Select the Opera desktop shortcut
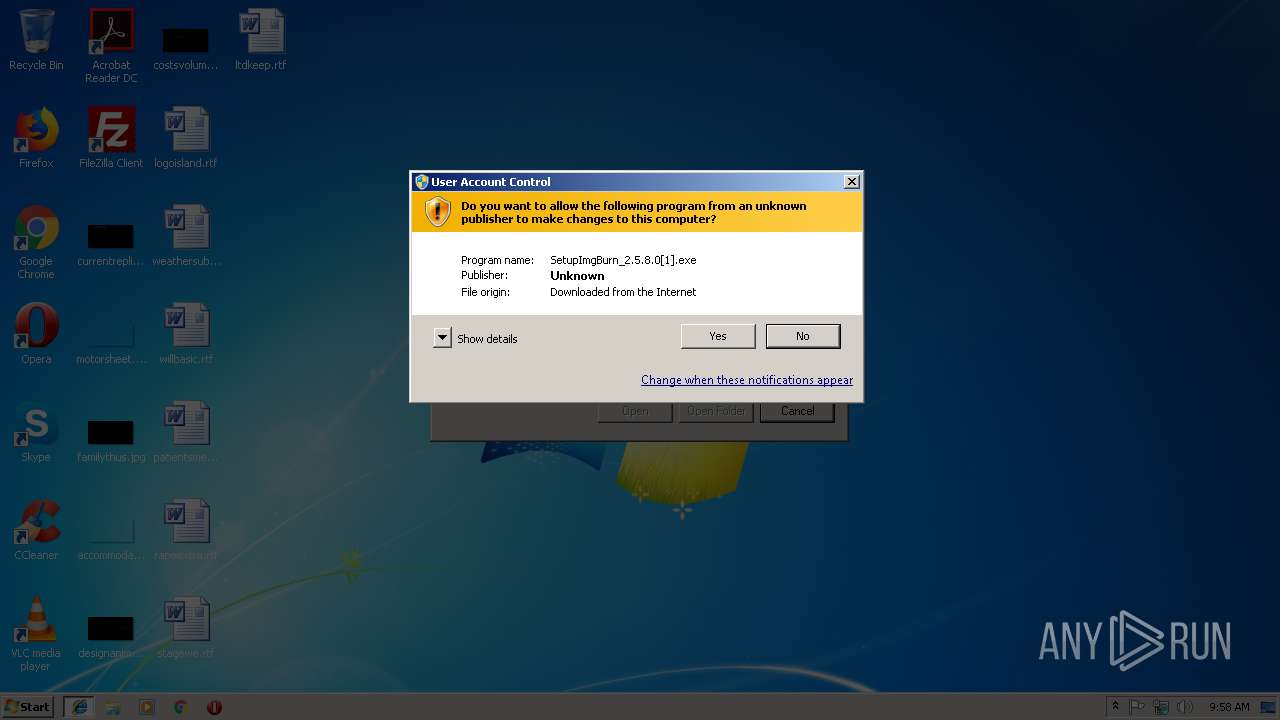Screen dimensions: 1280x720 36,334
